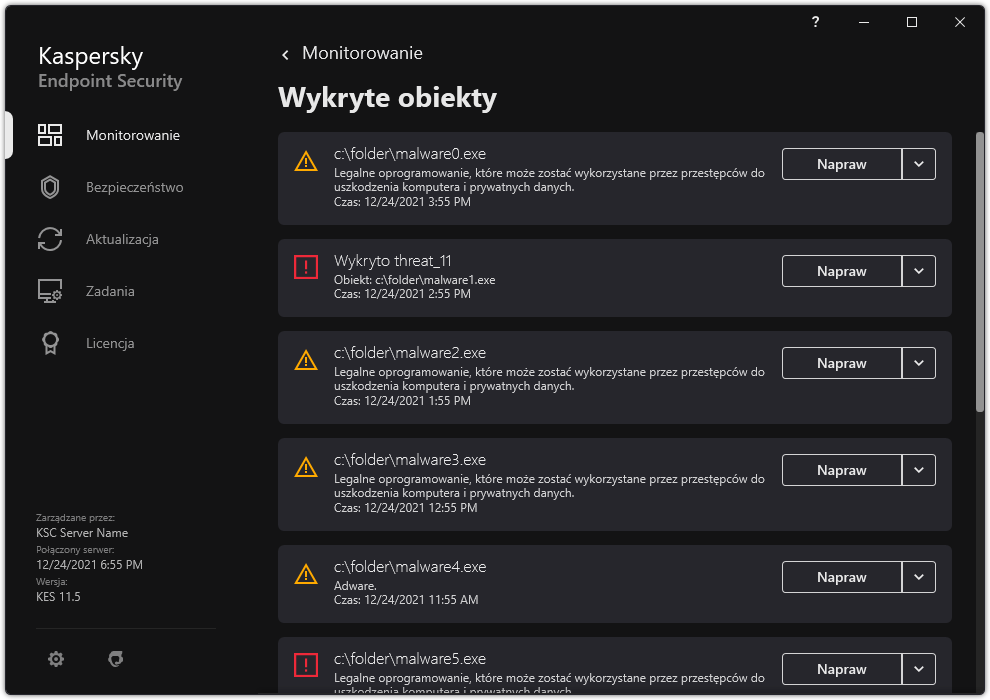Screen dimensions: 990x700
Task: Click the warning triangle next to the Adware entry
Action: 306,572
